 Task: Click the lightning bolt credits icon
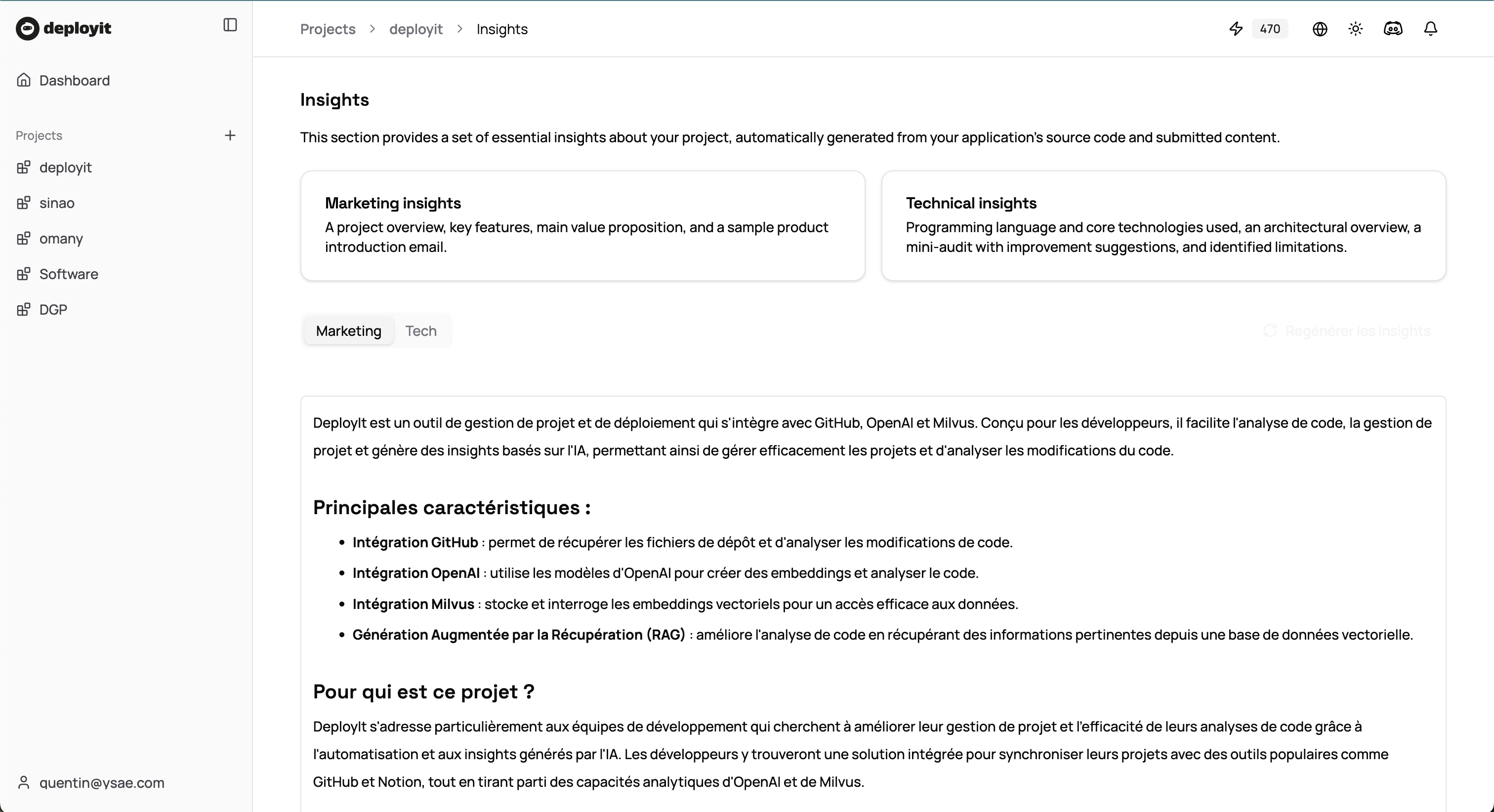click(1236, 29)
